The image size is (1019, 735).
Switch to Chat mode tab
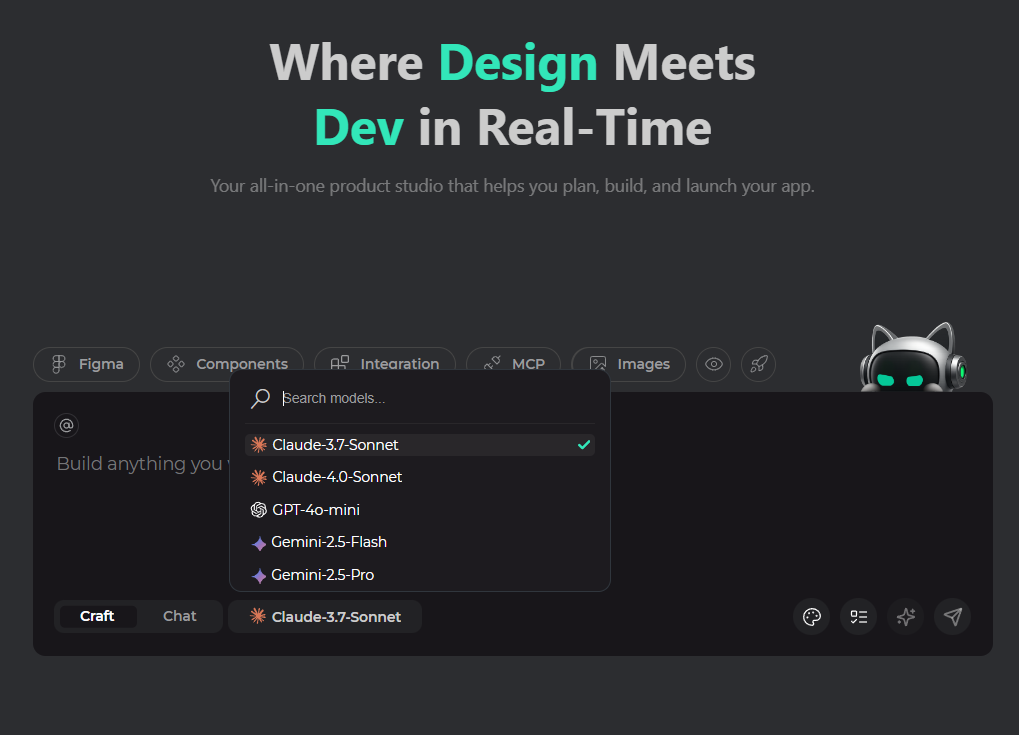179,616
